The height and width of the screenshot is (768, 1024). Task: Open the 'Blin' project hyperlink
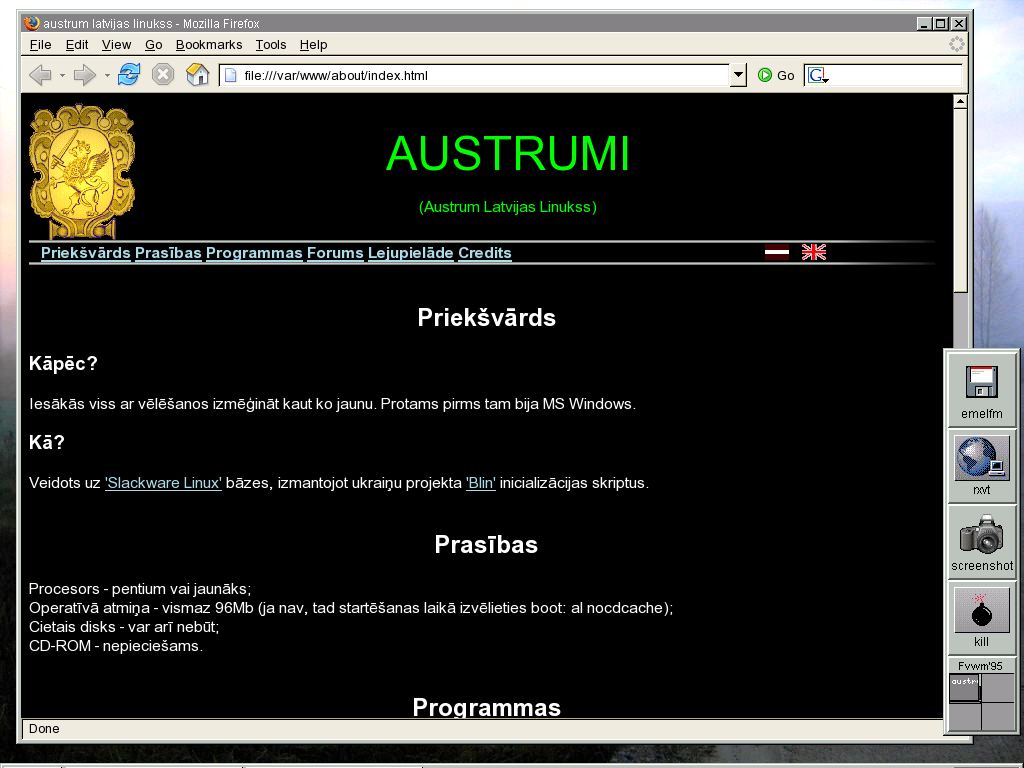click(x=481, y=483)
